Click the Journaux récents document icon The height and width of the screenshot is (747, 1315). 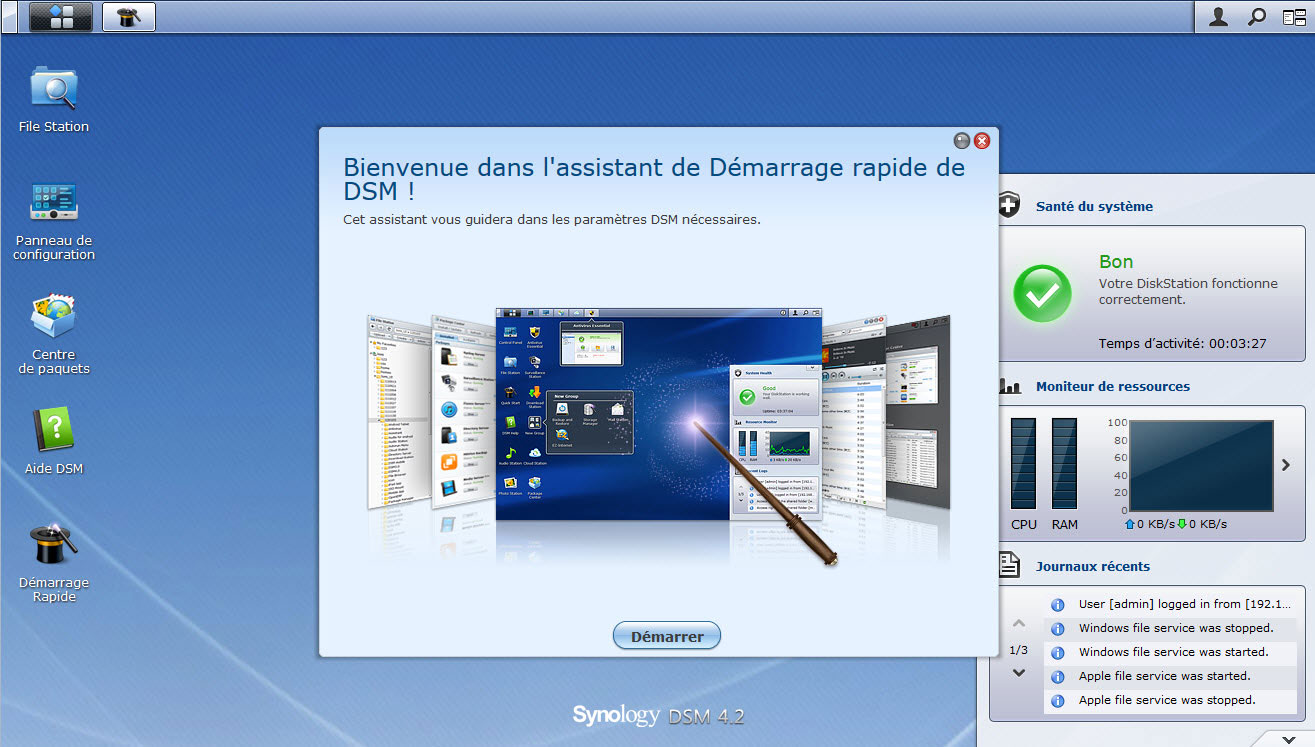[x=1010, y=566]
